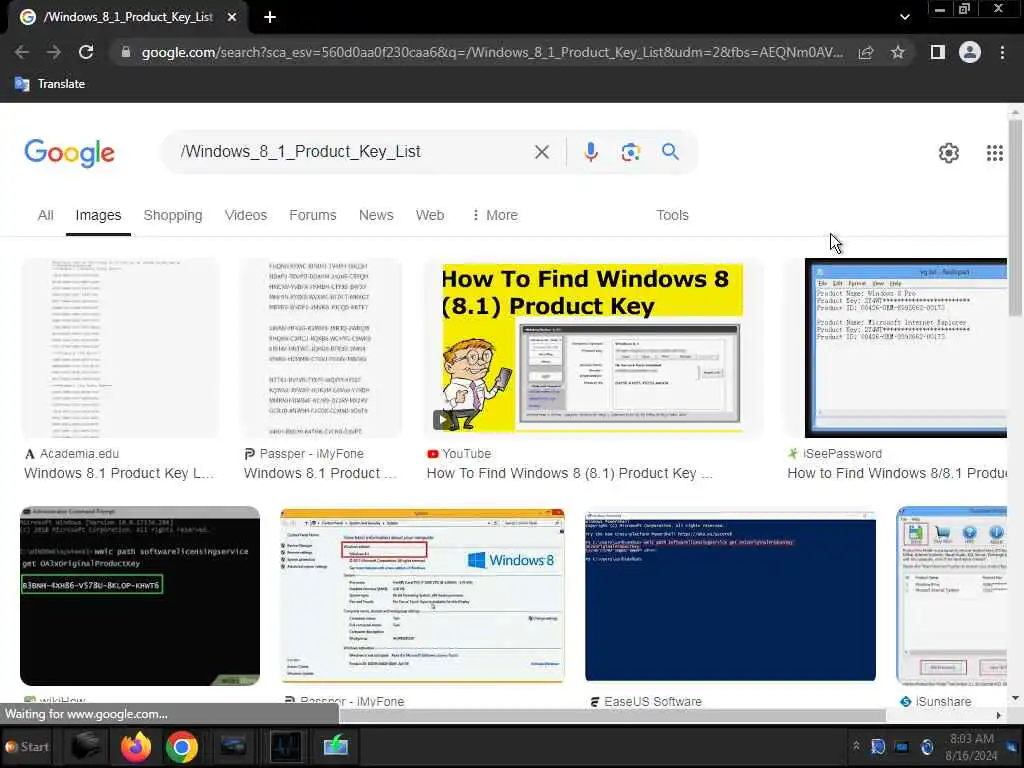Launch Firefox from the taskbar

pyautogui.click(x=135, y=746)
